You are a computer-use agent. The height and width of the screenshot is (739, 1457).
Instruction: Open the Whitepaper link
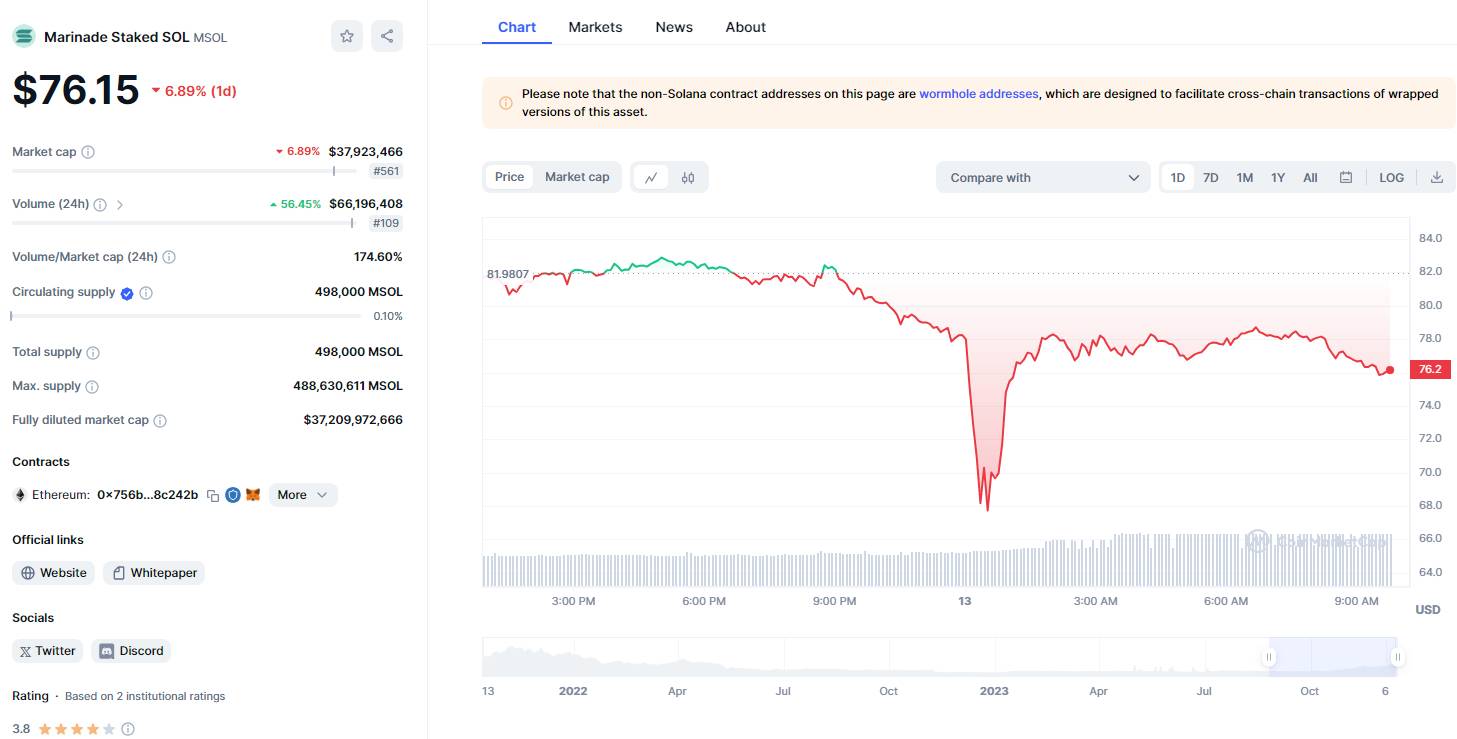pos(154,573)
